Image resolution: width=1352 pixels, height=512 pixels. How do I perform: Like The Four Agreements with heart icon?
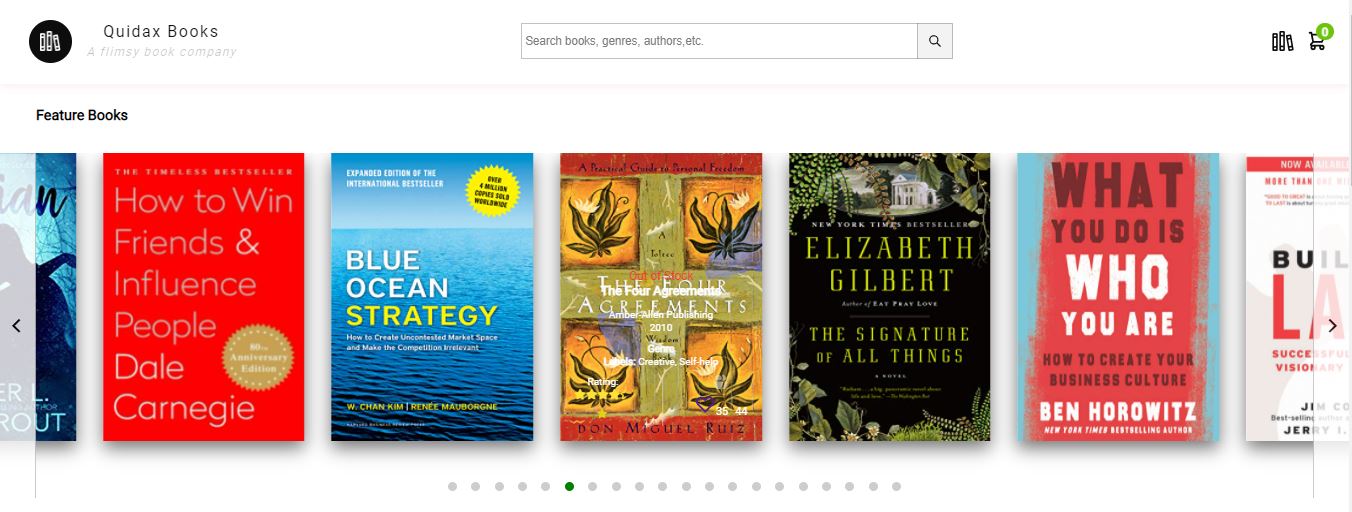705,403
